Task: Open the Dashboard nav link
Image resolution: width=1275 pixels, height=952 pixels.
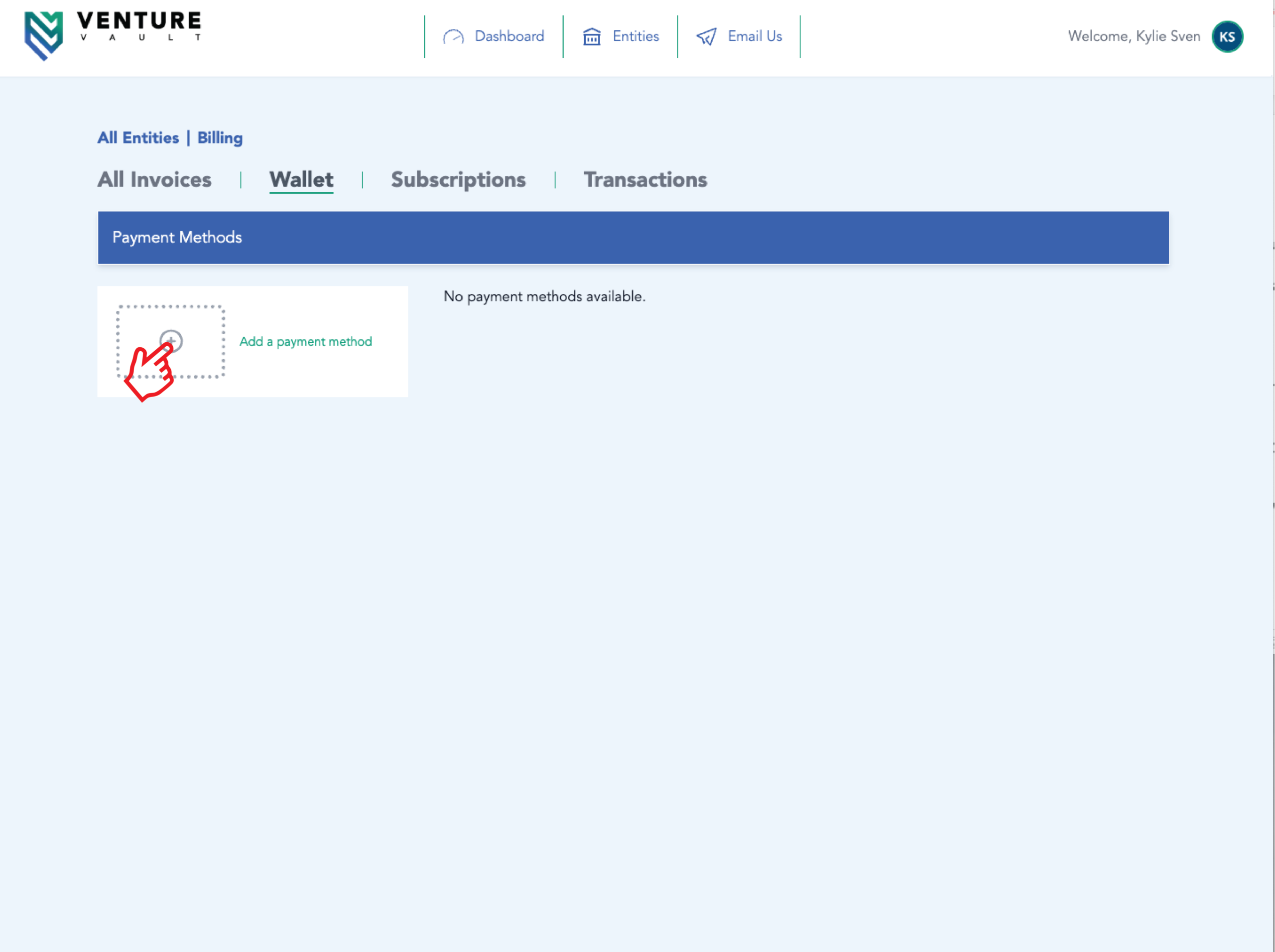Action: click(x=509, y=36)
